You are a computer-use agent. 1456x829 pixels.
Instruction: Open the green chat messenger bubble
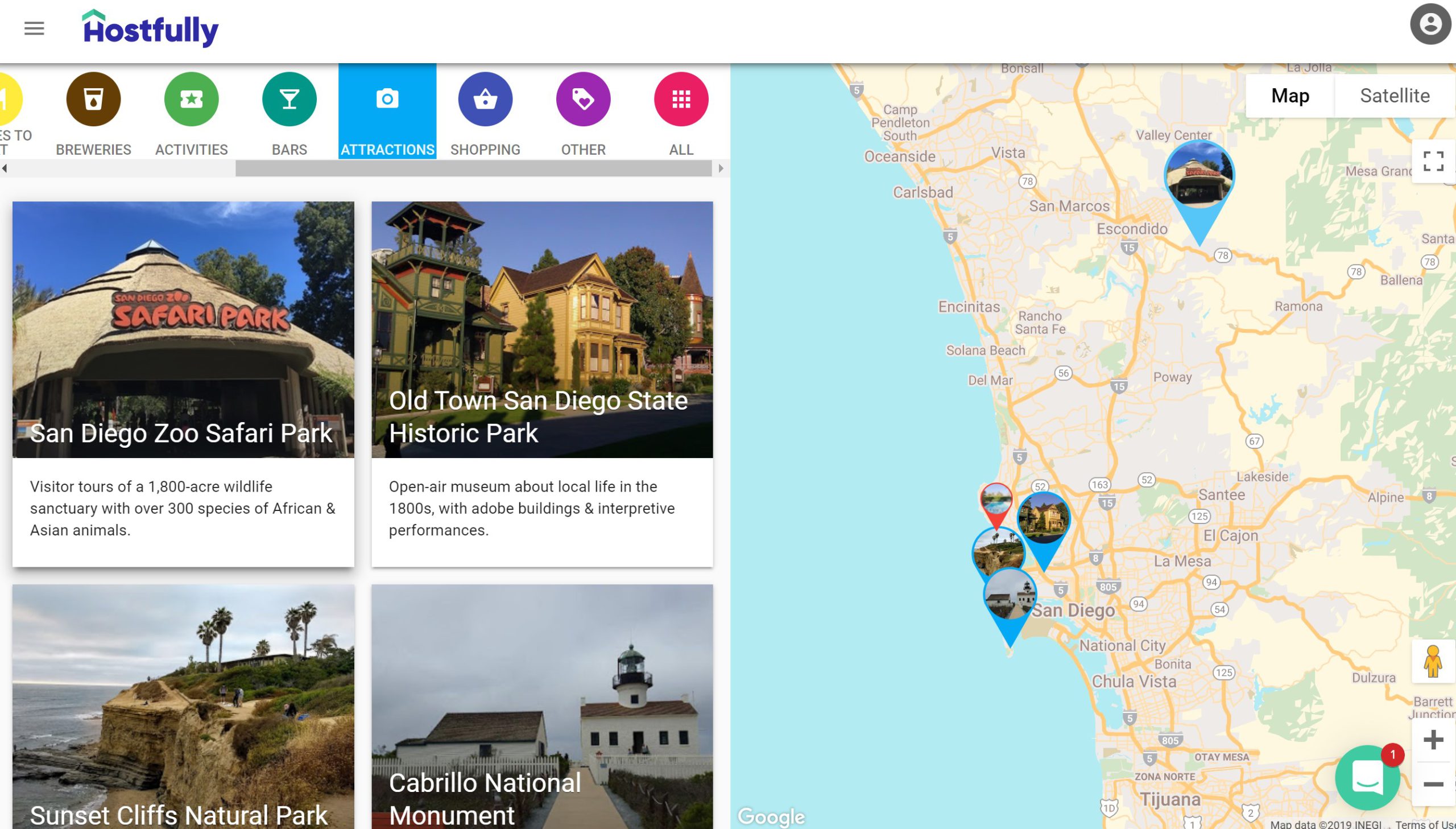(x=1367, y=778)
